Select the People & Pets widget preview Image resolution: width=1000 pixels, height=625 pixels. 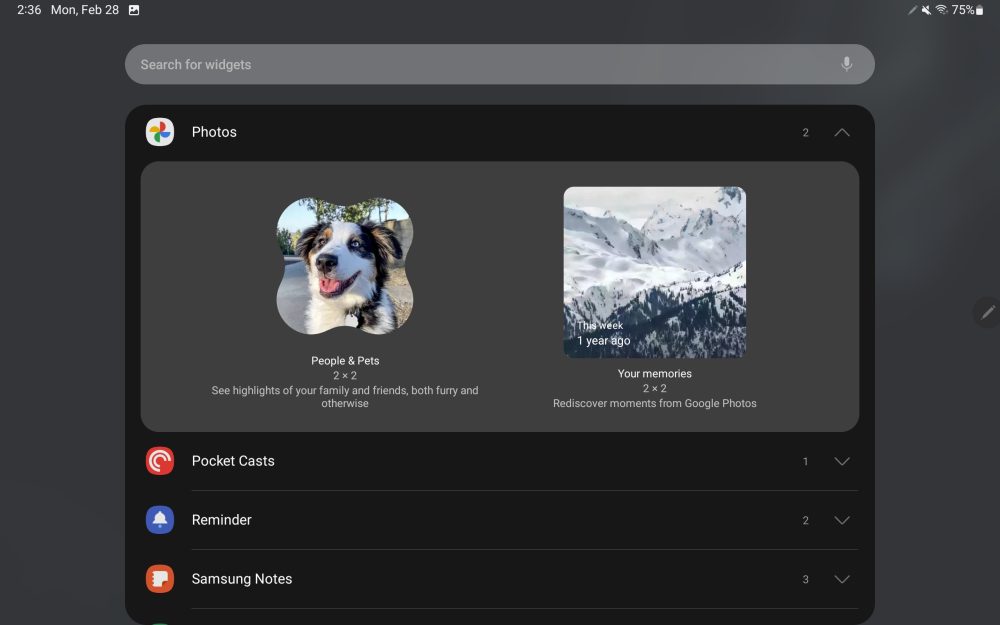(x=344, y=264)
